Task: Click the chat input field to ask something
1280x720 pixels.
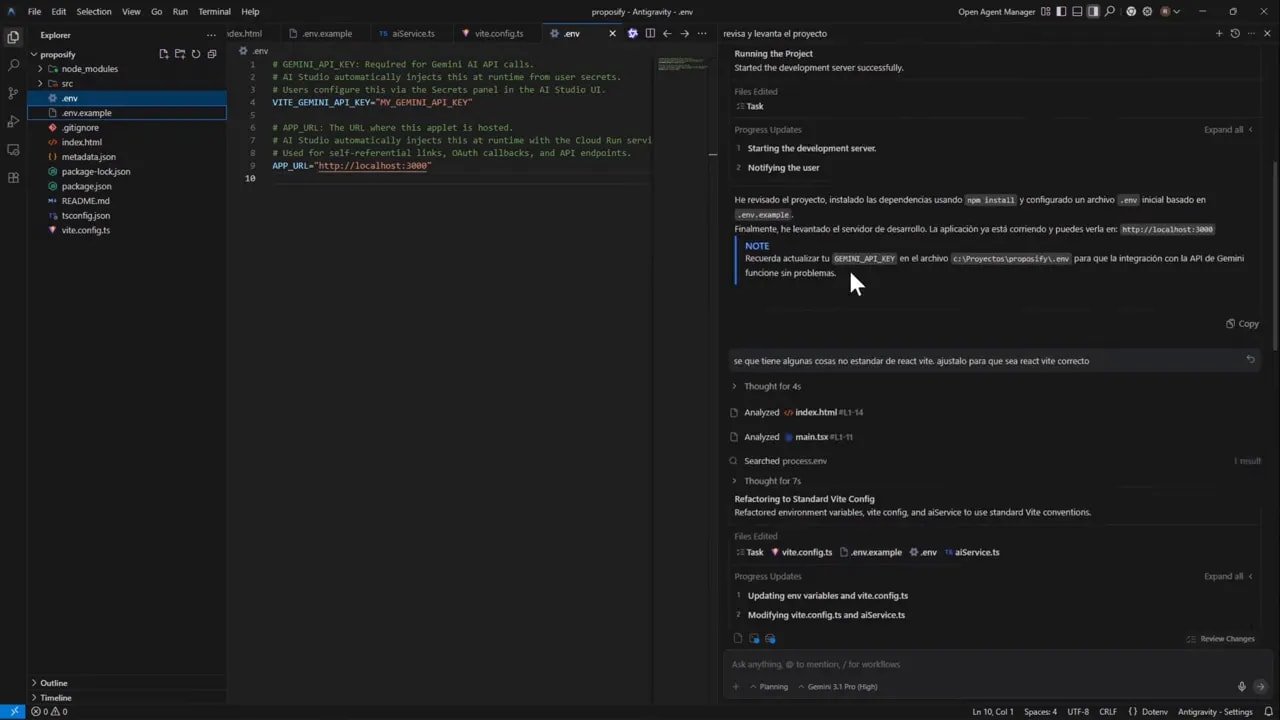Action: (950, 663)
